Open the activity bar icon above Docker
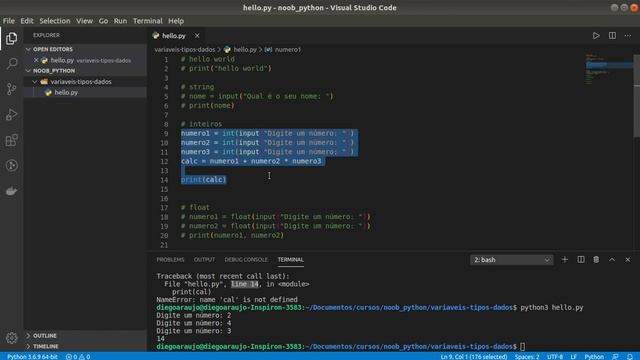 [11, 165]
